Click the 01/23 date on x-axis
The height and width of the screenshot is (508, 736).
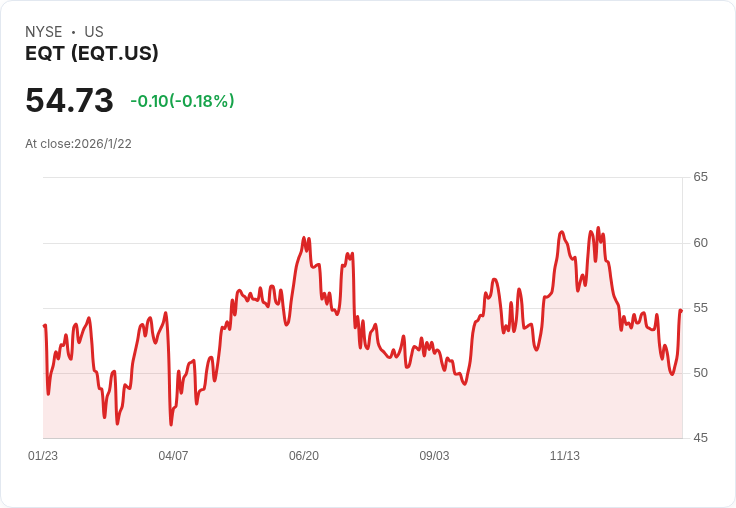[x=43, y=456]
